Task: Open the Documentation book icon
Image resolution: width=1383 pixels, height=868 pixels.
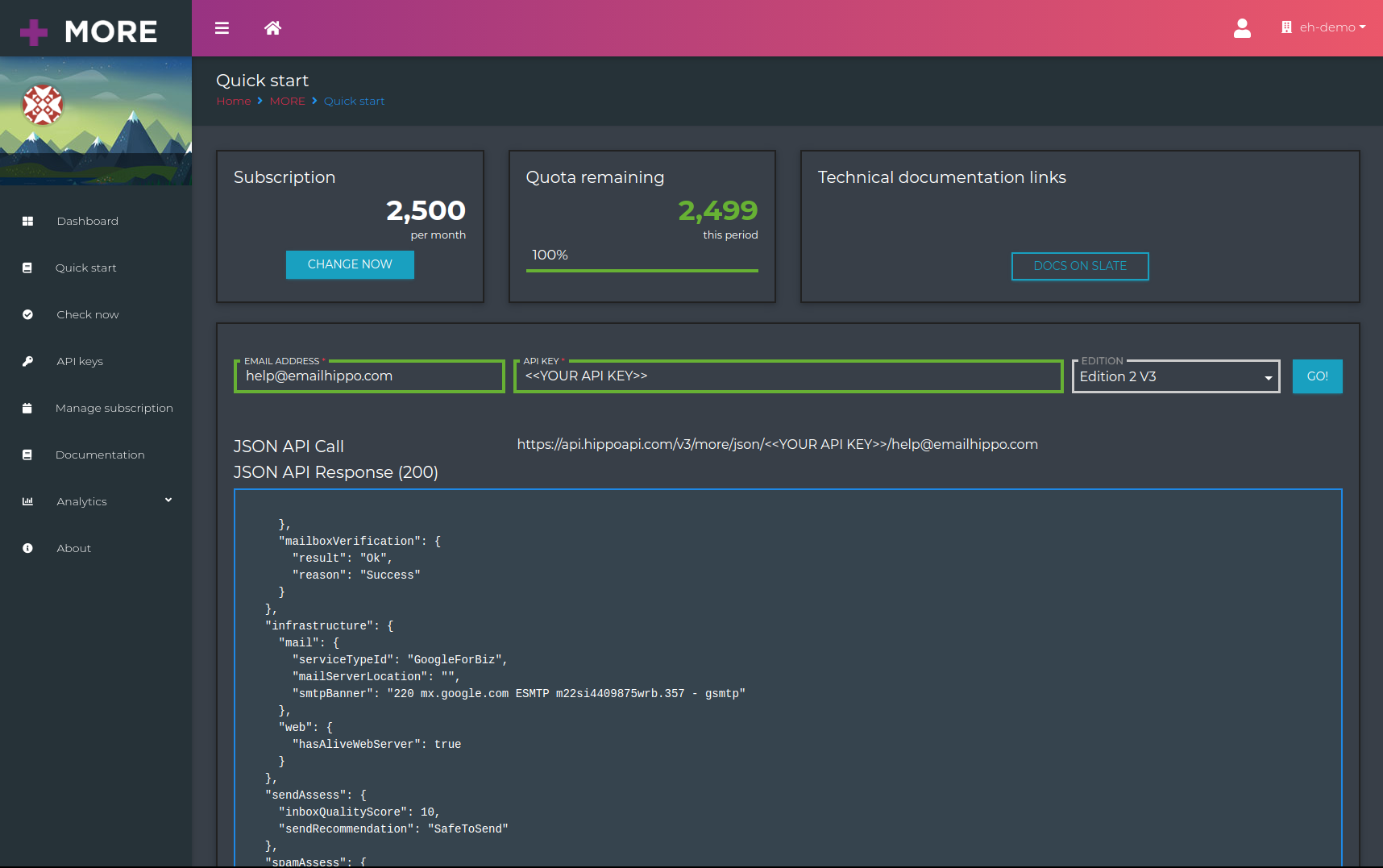Action: 28,455
